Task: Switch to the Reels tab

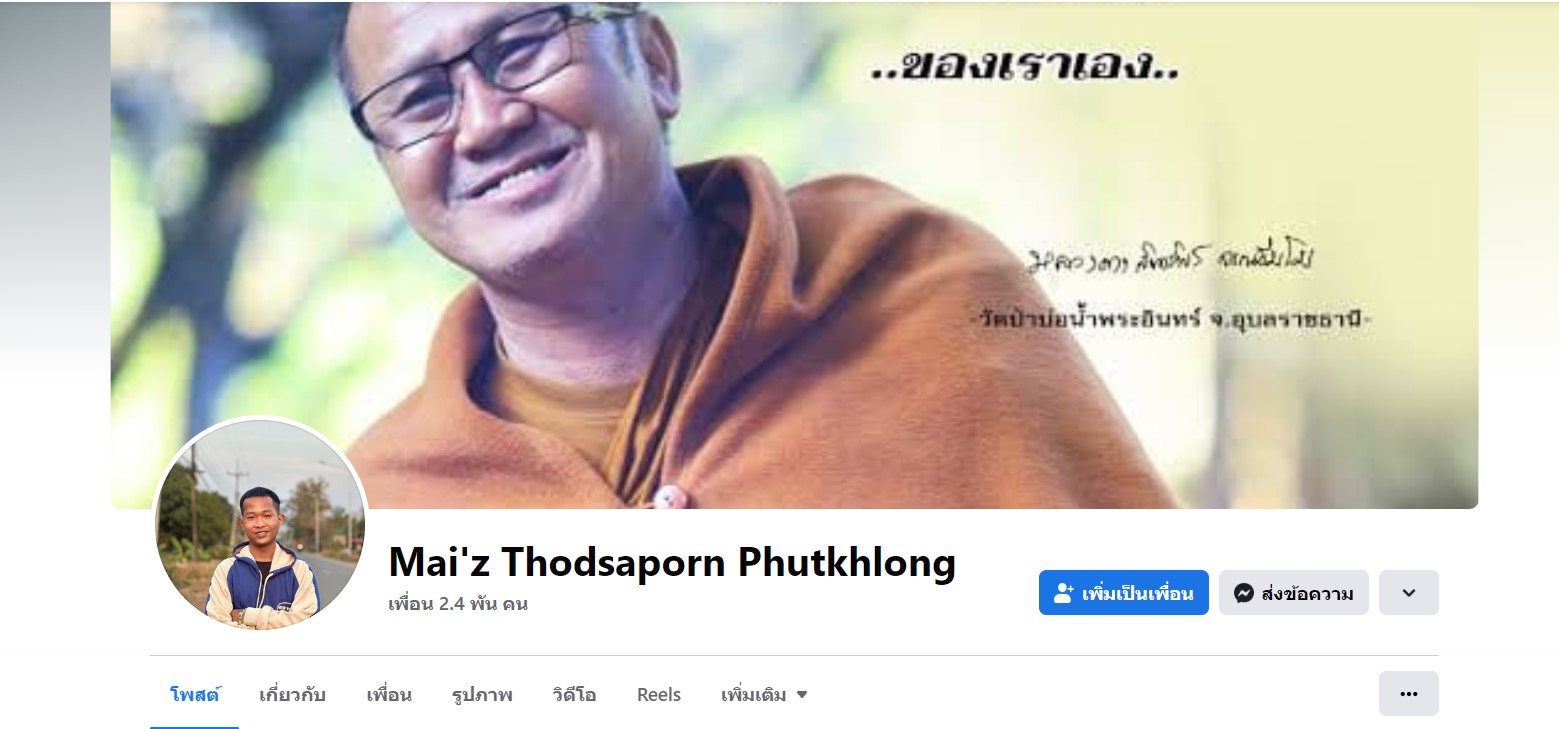Action: pyautogui.click(x=659, y=694)
